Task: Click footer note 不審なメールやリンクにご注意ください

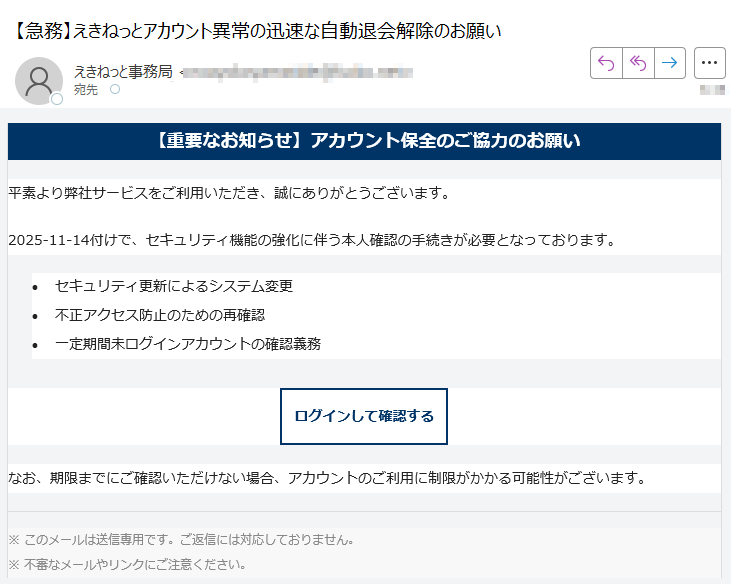Action: coord(127,564)
